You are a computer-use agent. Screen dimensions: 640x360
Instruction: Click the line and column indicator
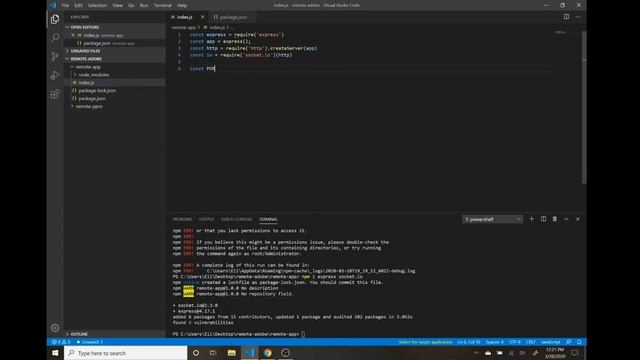(469, 342)
